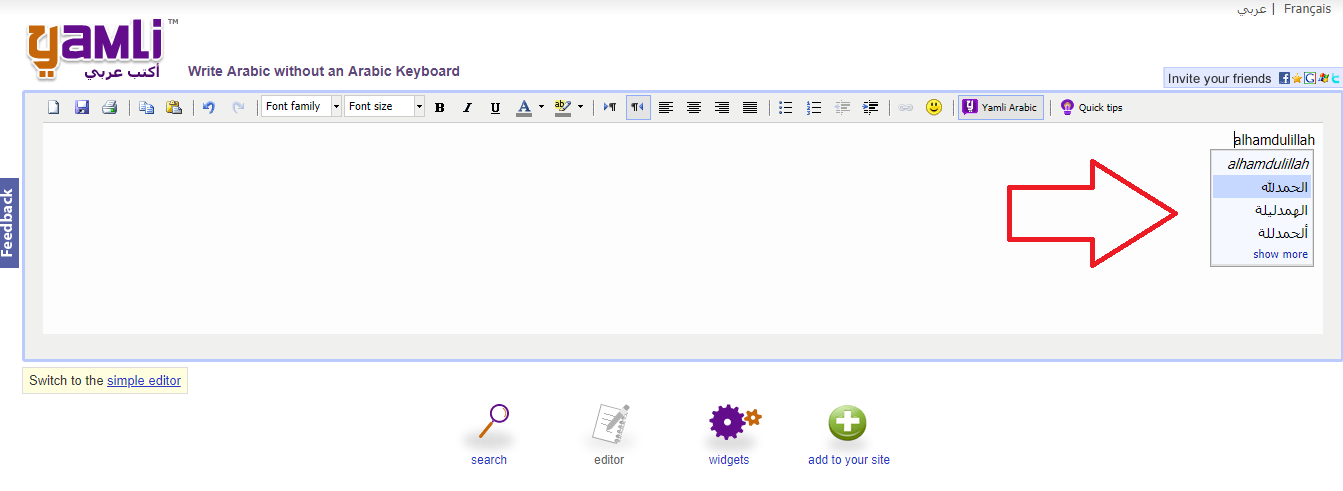Click the add to your site text link
This screenshot has width=1343, height=491.
(x=849, y=460)
